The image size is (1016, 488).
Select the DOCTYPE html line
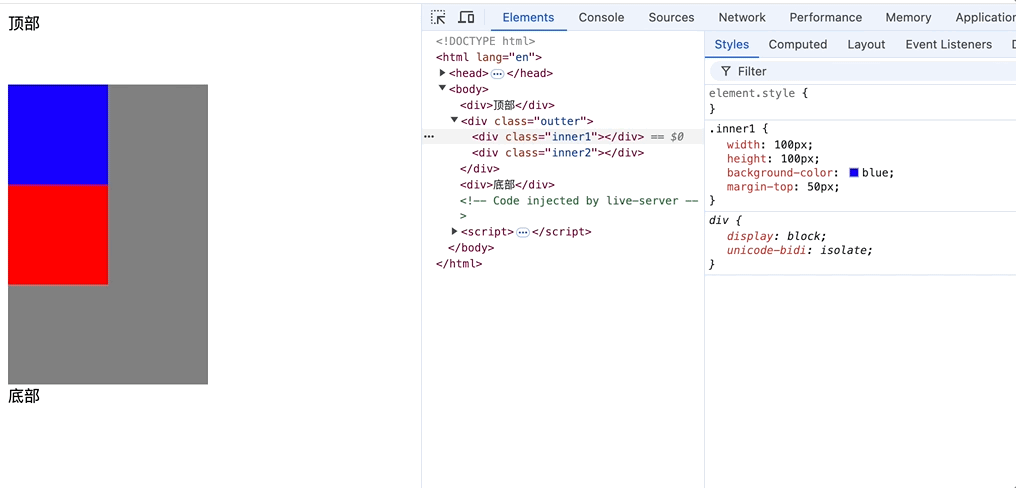point(485,41)
